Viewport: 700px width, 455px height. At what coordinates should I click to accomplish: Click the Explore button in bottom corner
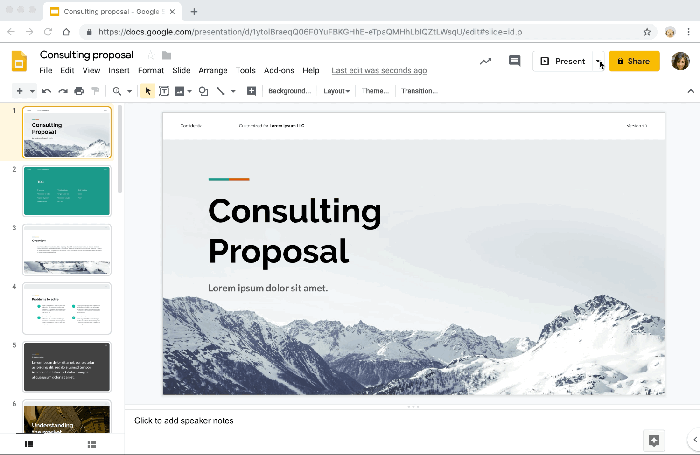click(x=654, y=440)
